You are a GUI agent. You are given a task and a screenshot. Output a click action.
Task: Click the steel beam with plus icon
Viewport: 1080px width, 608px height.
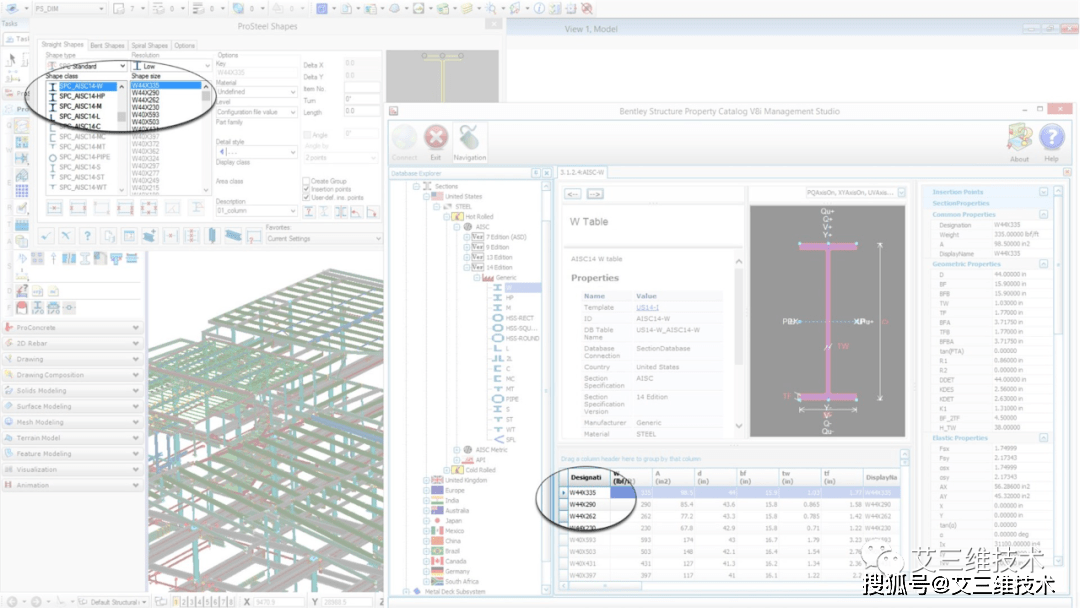pyautogui.click(x=149, y=236)
